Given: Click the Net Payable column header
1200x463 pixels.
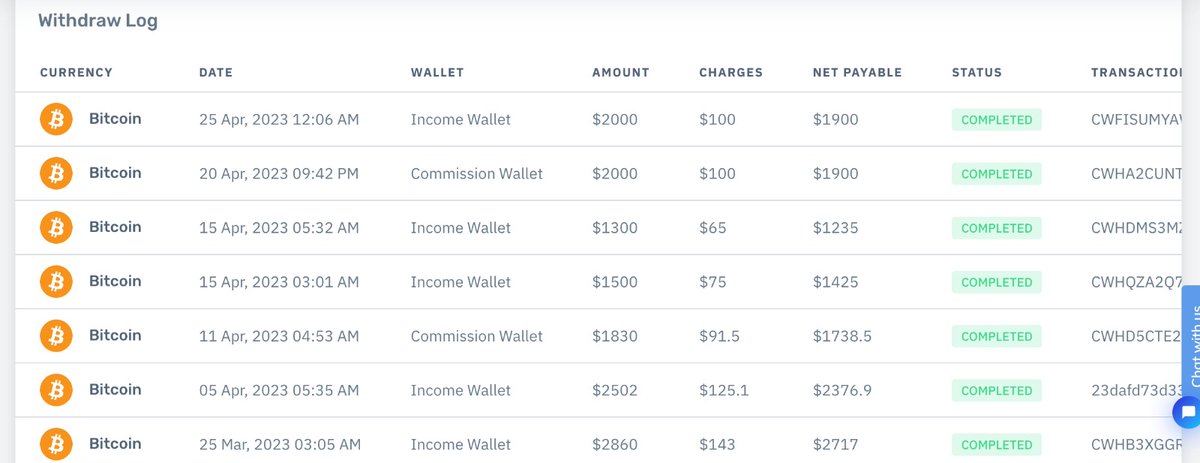Looking at the screenshot, I should tap(857, 72).
